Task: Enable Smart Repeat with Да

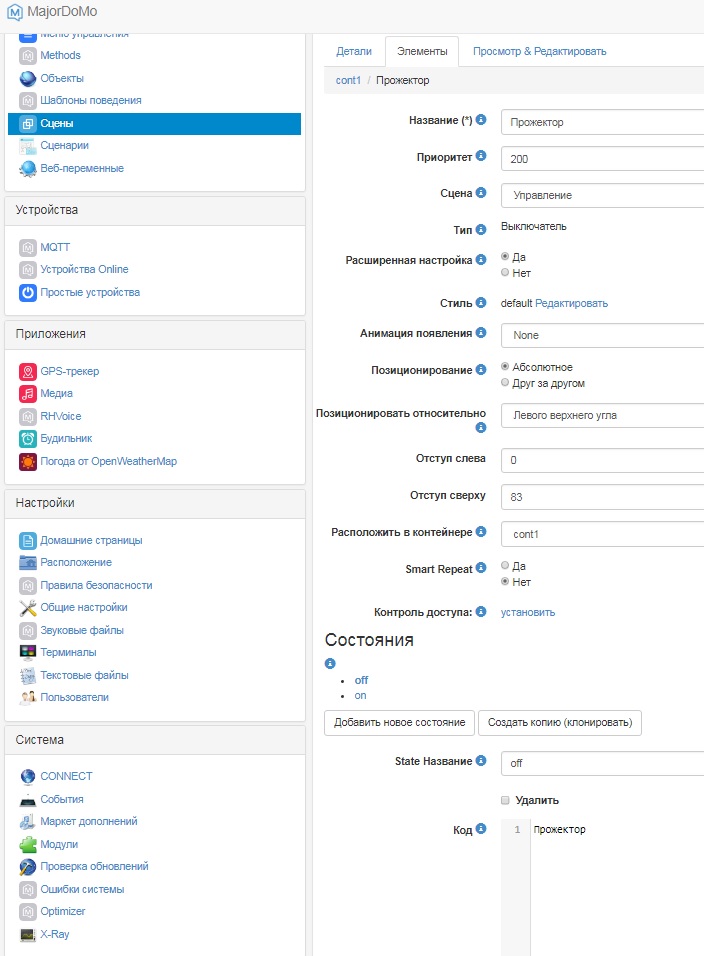Action: point(505,565)
